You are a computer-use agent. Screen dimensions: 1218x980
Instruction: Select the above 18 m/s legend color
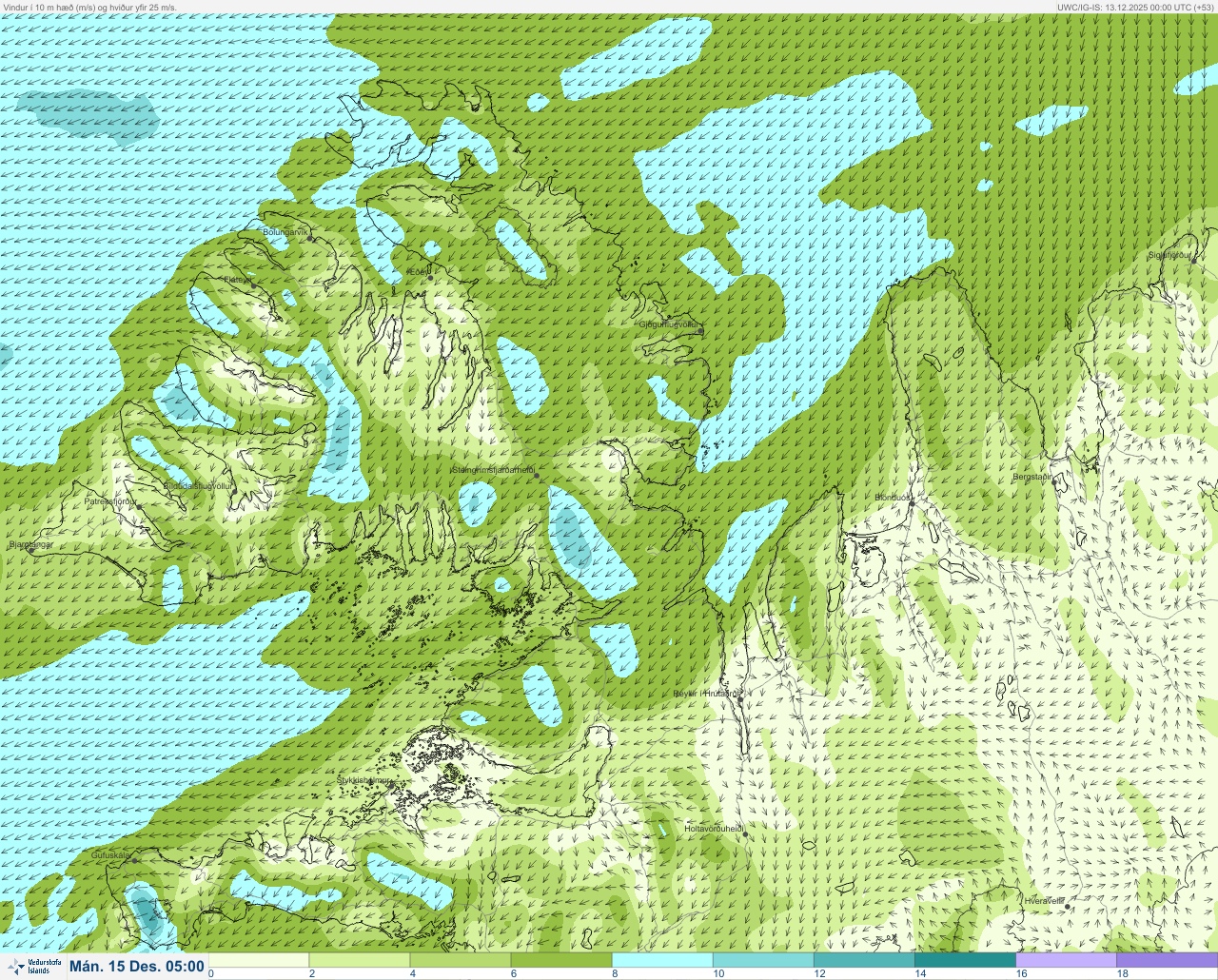click(x=1167, y=960)
